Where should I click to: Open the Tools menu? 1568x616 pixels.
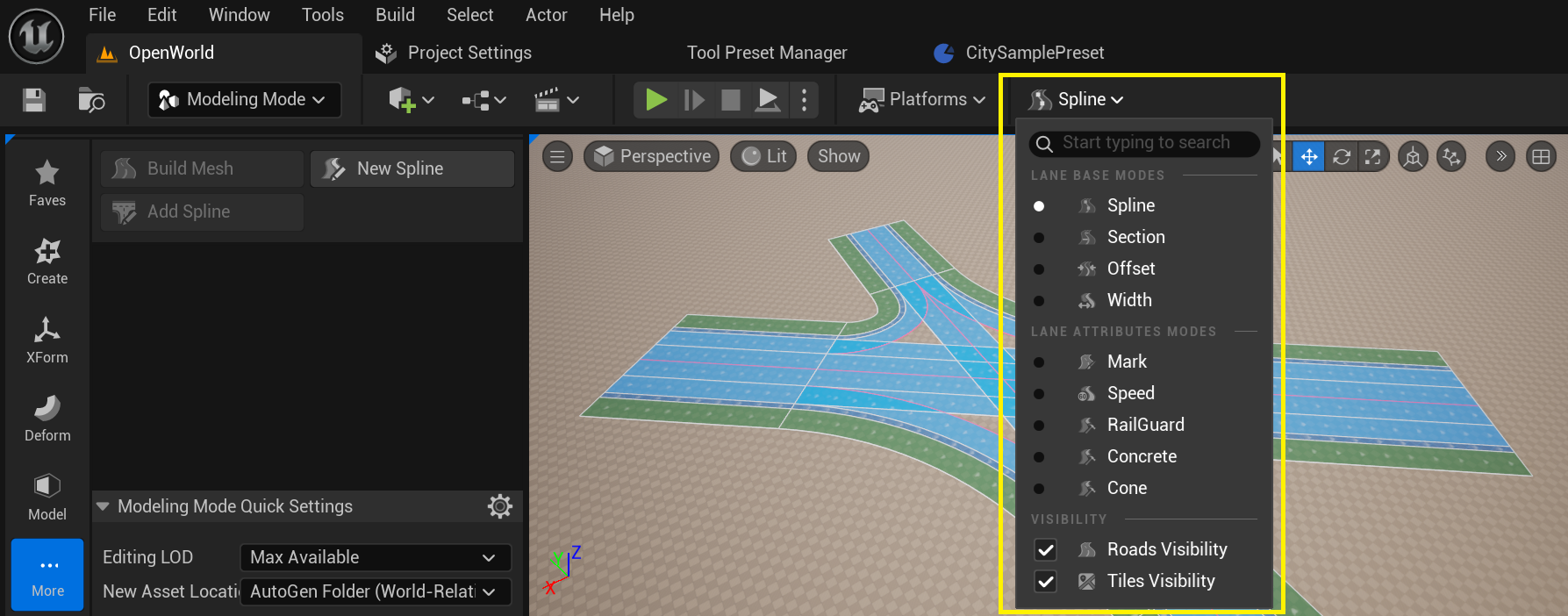pyautogui.click(x=323, y=15)
